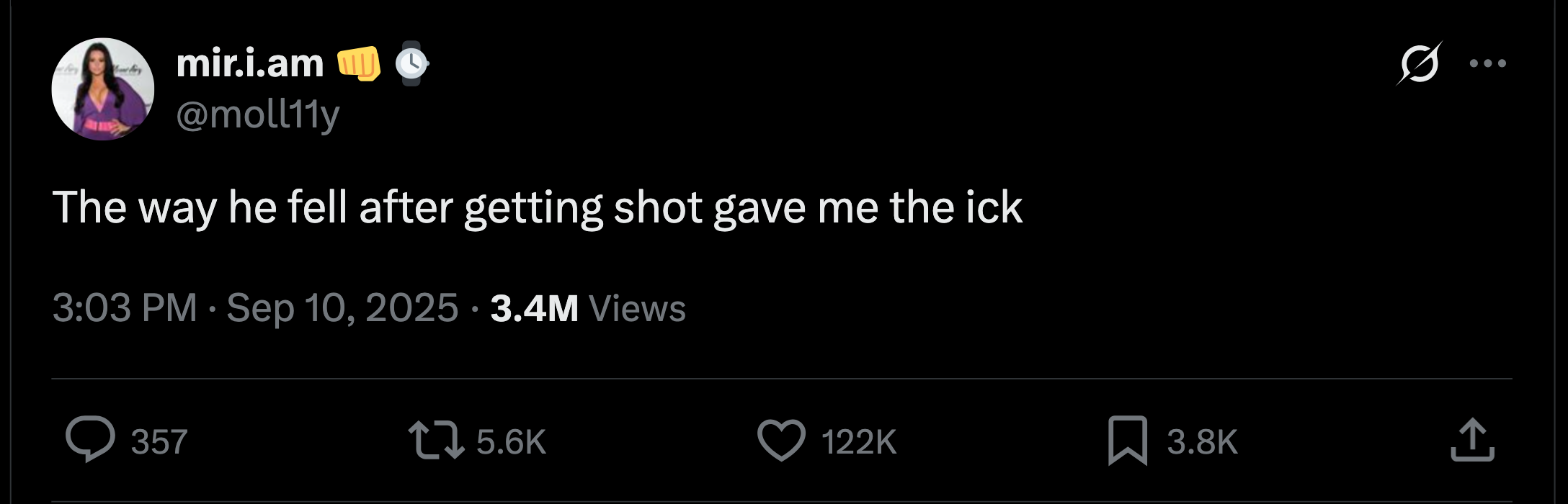
Task: Click the 122K likes count
Action: pos(858,441)
